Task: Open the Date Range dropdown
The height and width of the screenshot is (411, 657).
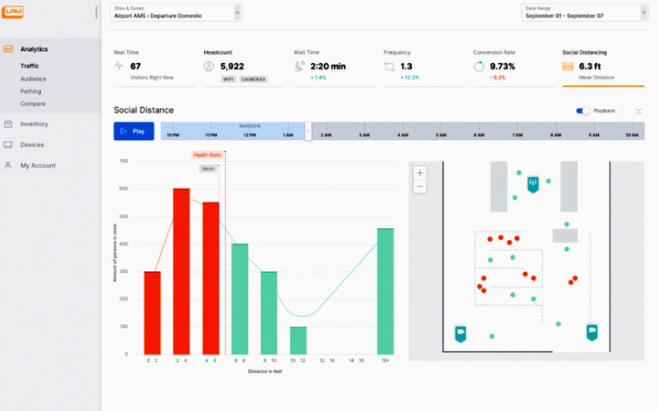Action: (585, 12)
